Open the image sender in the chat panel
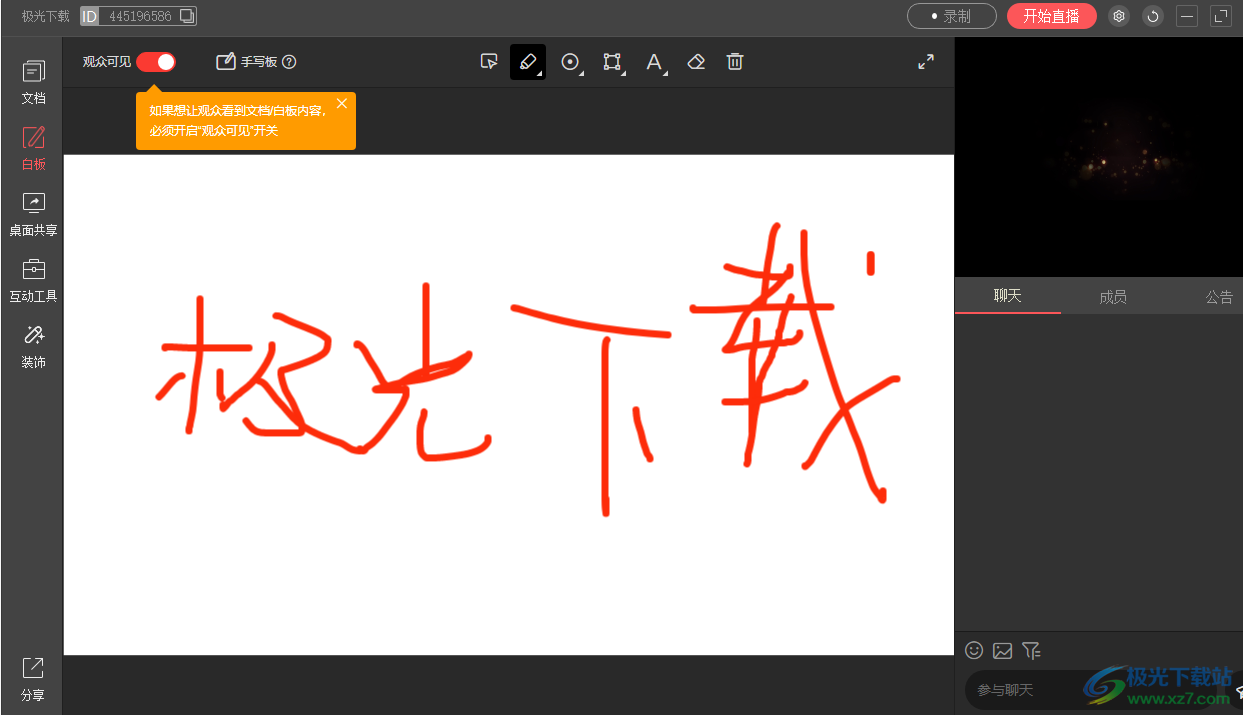Viewport: 1243px width, 715px height. click(x=1002, y=650)
